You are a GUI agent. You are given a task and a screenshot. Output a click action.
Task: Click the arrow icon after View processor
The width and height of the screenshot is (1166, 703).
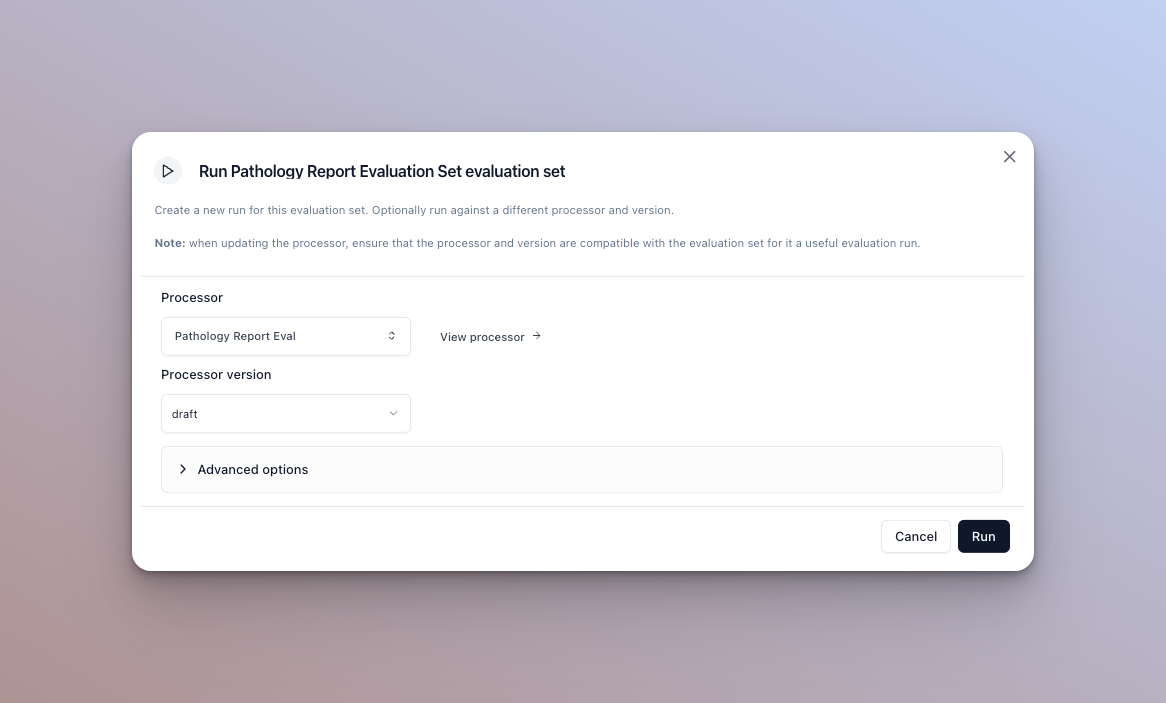tap(537, 336)
